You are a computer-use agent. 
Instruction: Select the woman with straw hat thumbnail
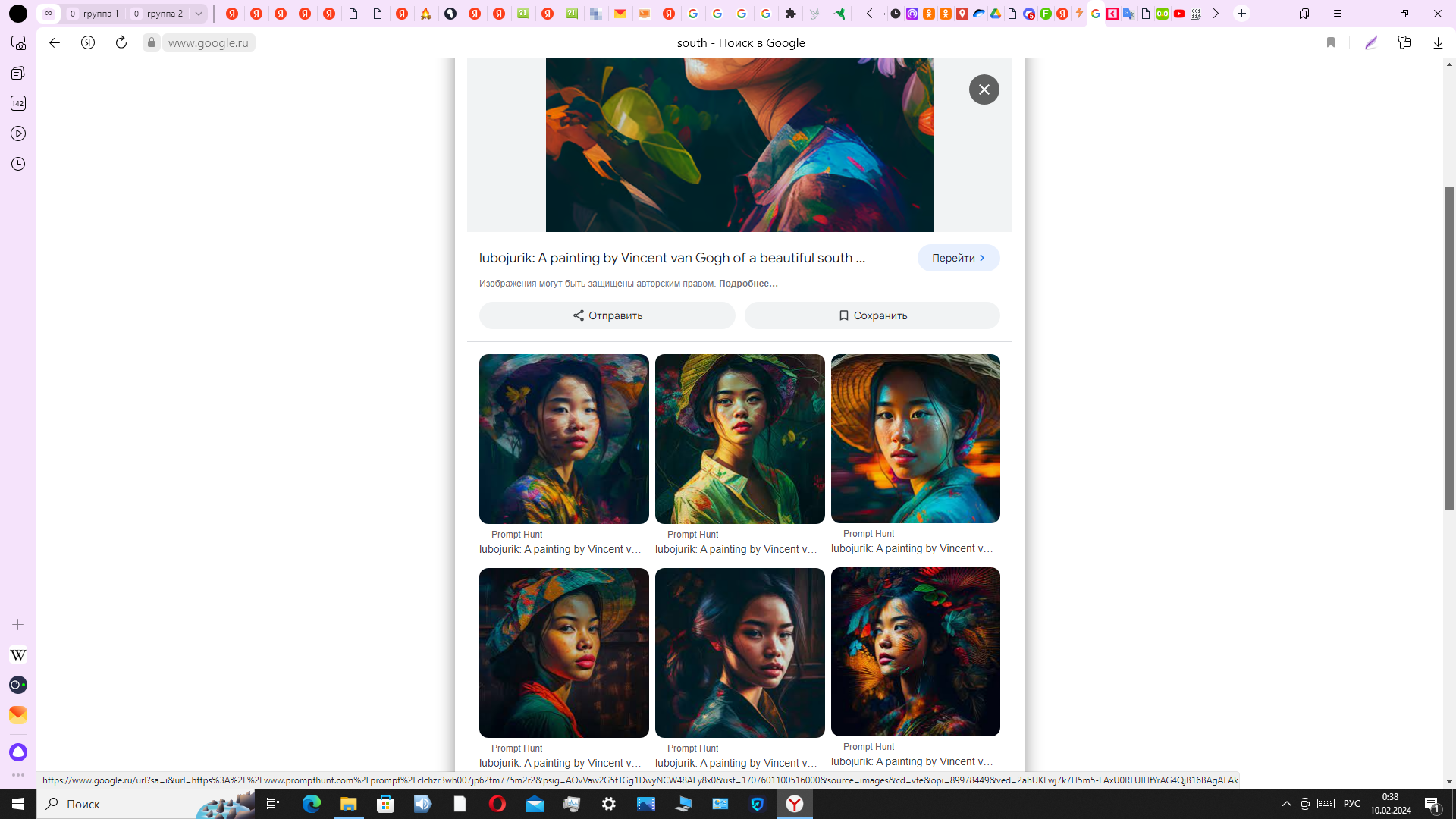point(915,438)
